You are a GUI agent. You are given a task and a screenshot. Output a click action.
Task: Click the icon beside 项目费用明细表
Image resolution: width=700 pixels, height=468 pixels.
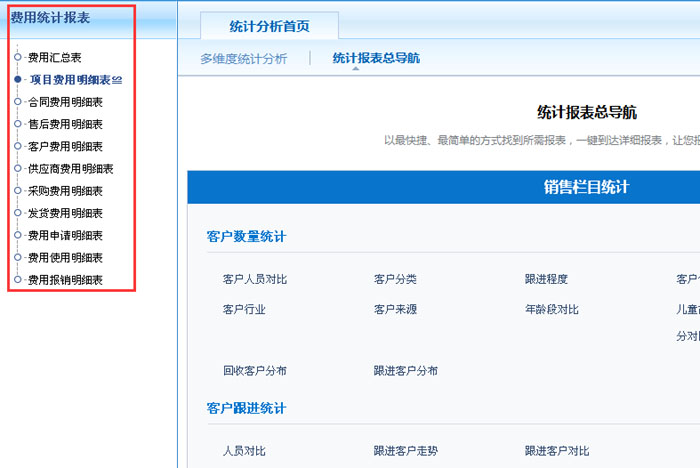117,80
